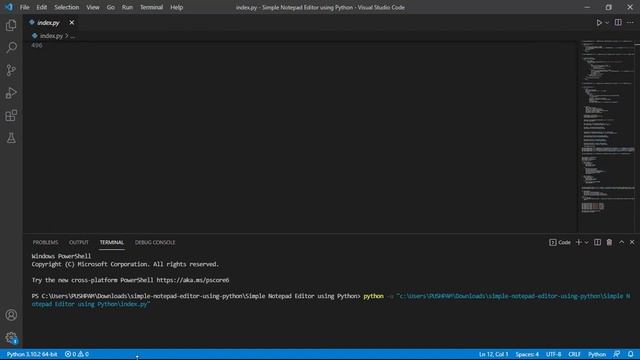The image size is (640, 360).
Task: Open the Terminal menu
Action: (x=151, y=7)
